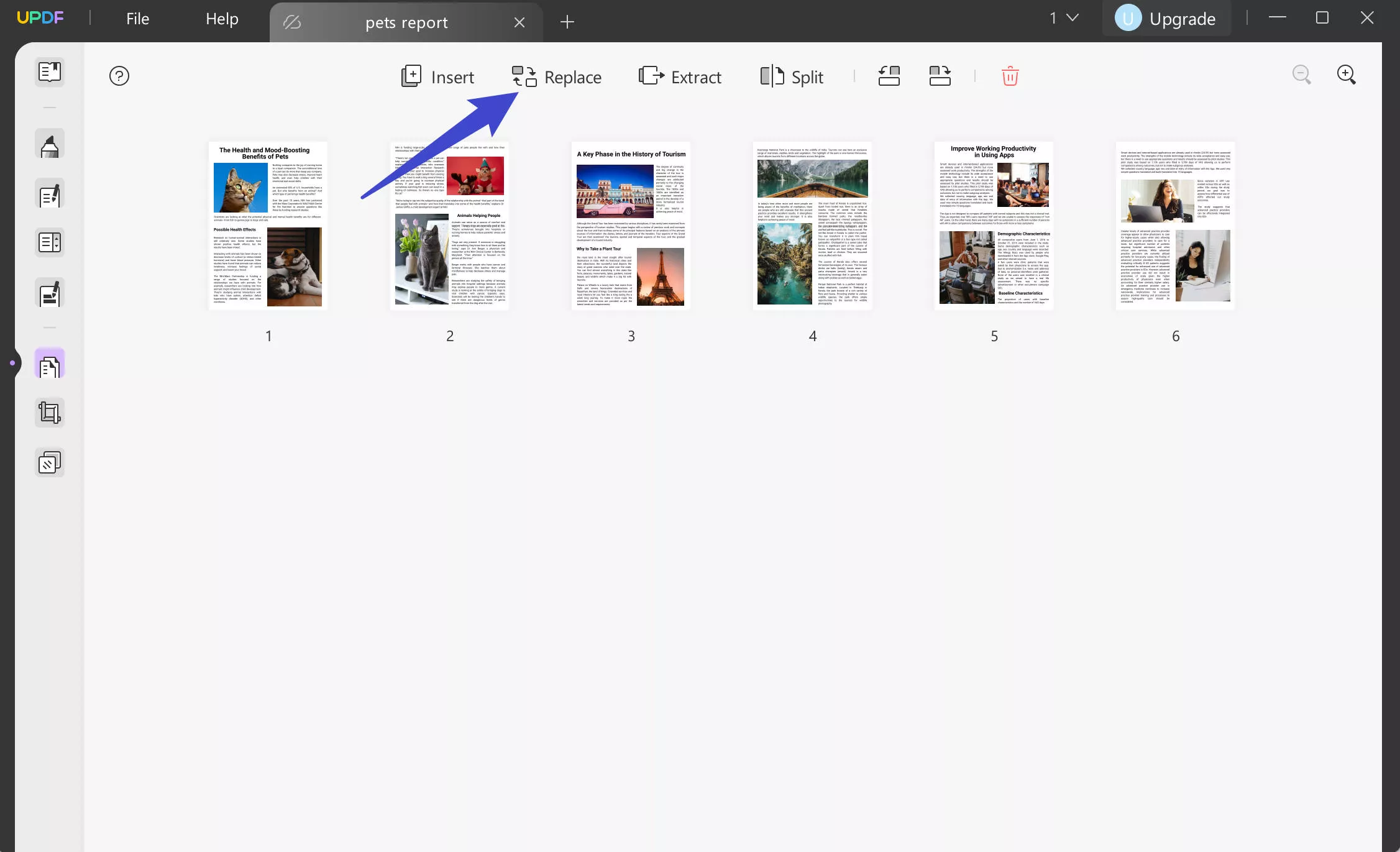The height and width of the screenshot is (852, 1400).
Task: Rotate pages counterclockwise icon
Action: point(889,76)
